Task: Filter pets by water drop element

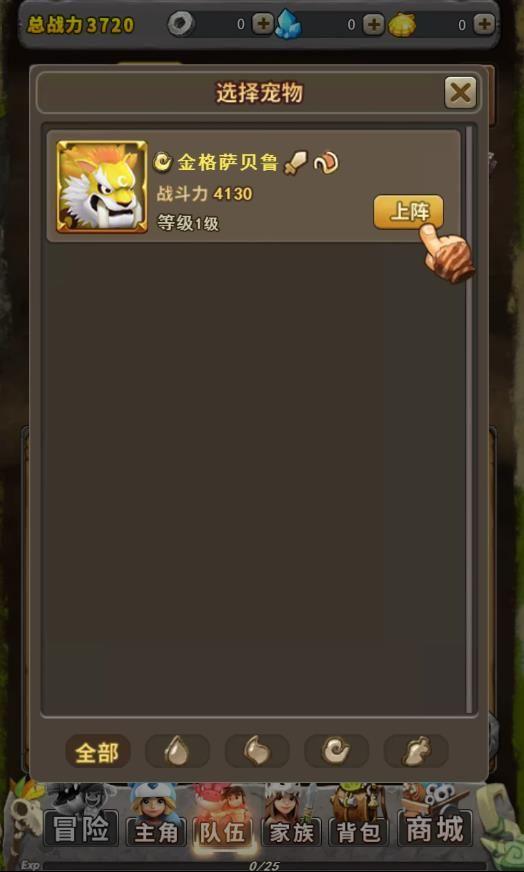Action: tap(177, 752)
